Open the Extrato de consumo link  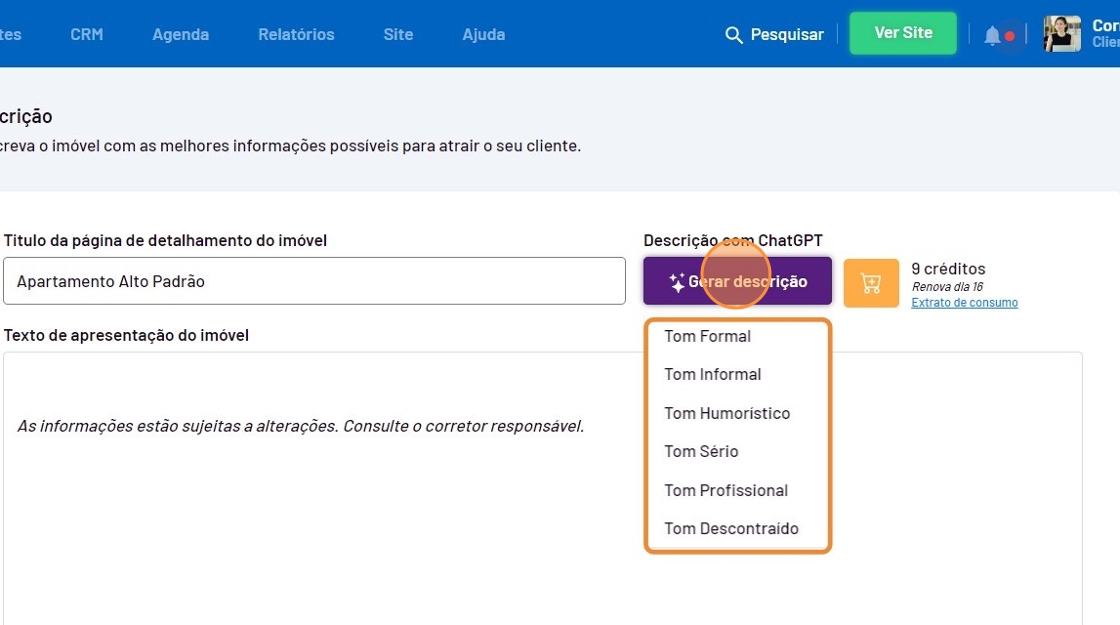point(964,303)
